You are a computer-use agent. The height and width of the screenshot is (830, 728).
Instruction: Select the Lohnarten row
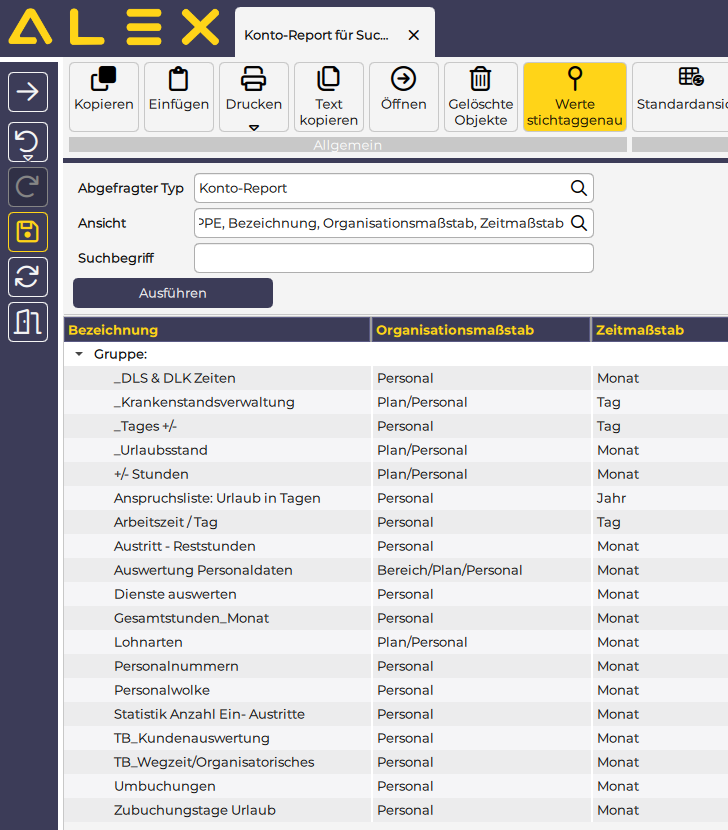tap(148, 642)
